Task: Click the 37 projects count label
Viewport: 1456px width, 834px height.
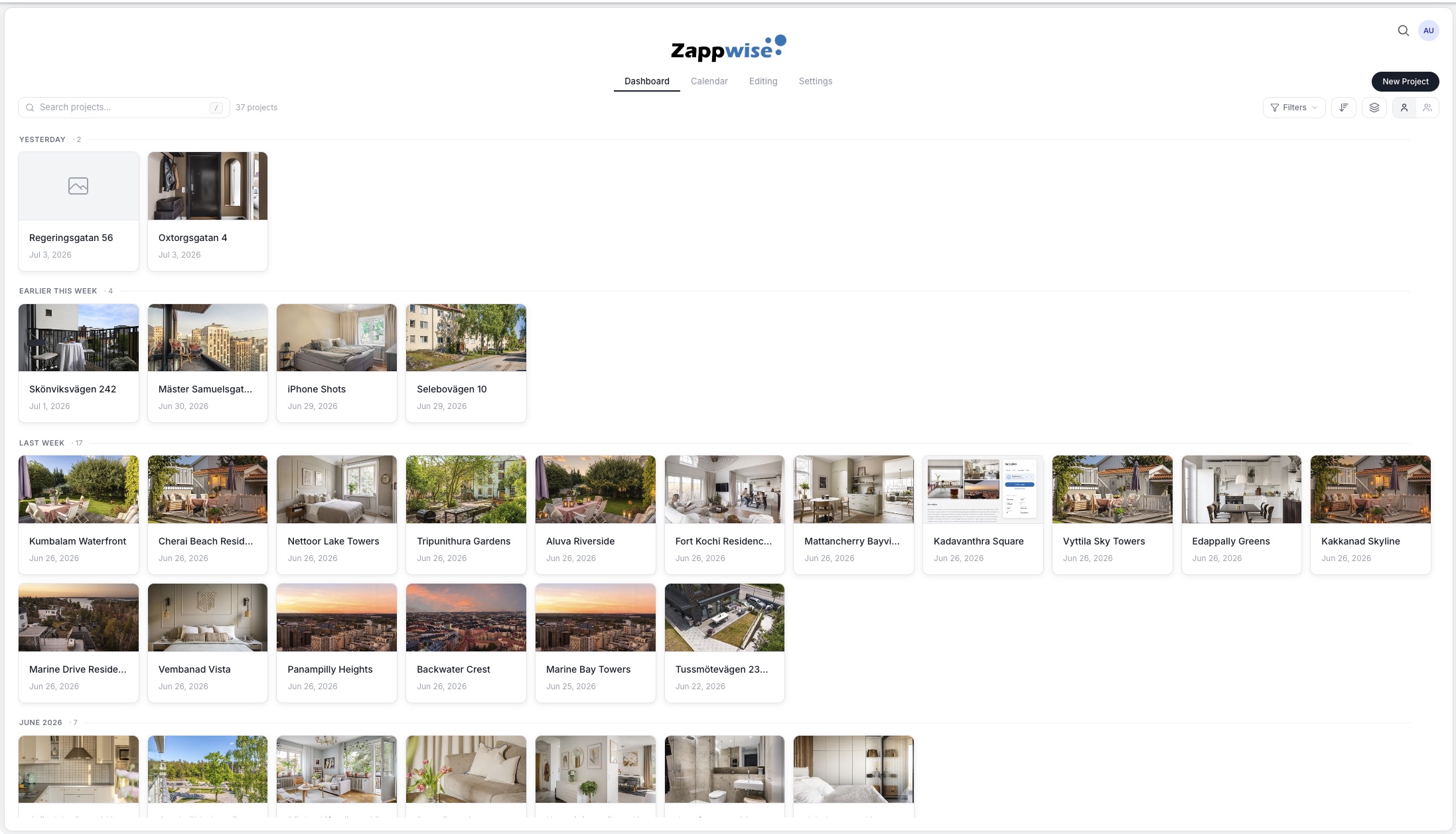Action: coord(256,108)
